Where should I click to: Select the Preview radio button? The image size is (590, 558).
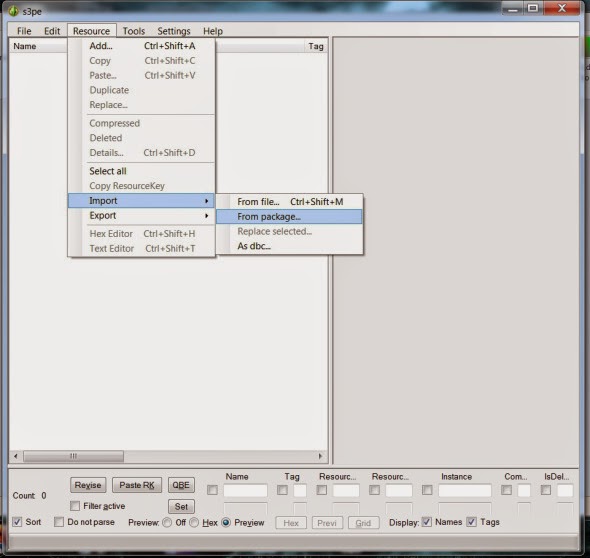tap(226, 523)
